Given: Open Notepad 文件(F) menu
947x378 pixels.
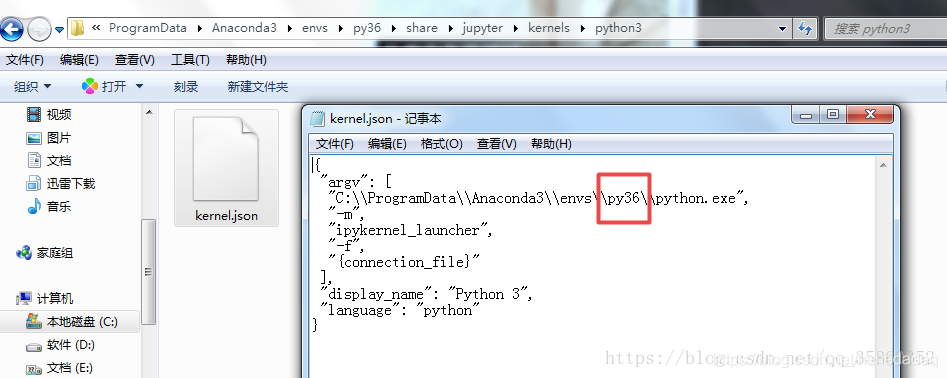Looking at the screenshot, I should pyautogui.click(x=335, y=144).
